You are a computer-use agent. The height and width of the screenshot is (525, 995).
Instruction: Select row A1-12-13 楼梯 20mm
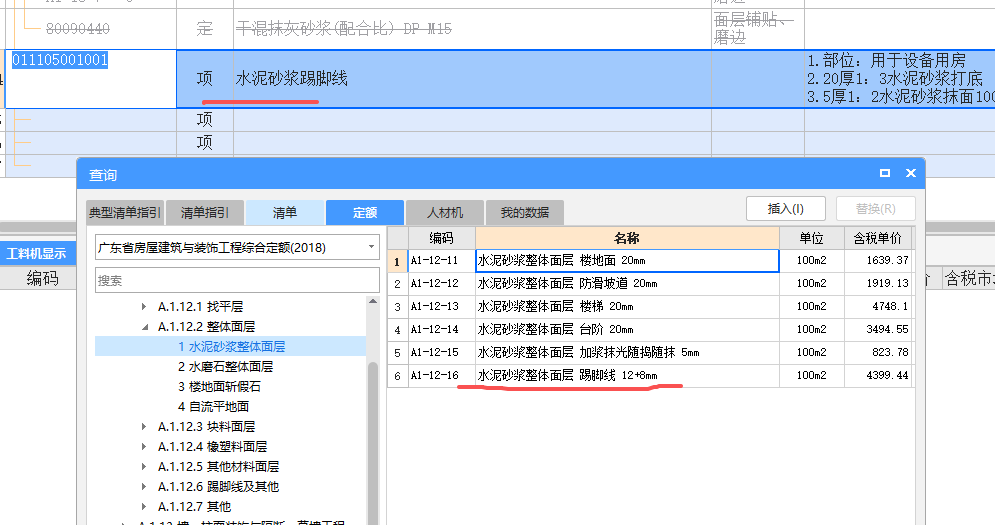coord(650,307)
